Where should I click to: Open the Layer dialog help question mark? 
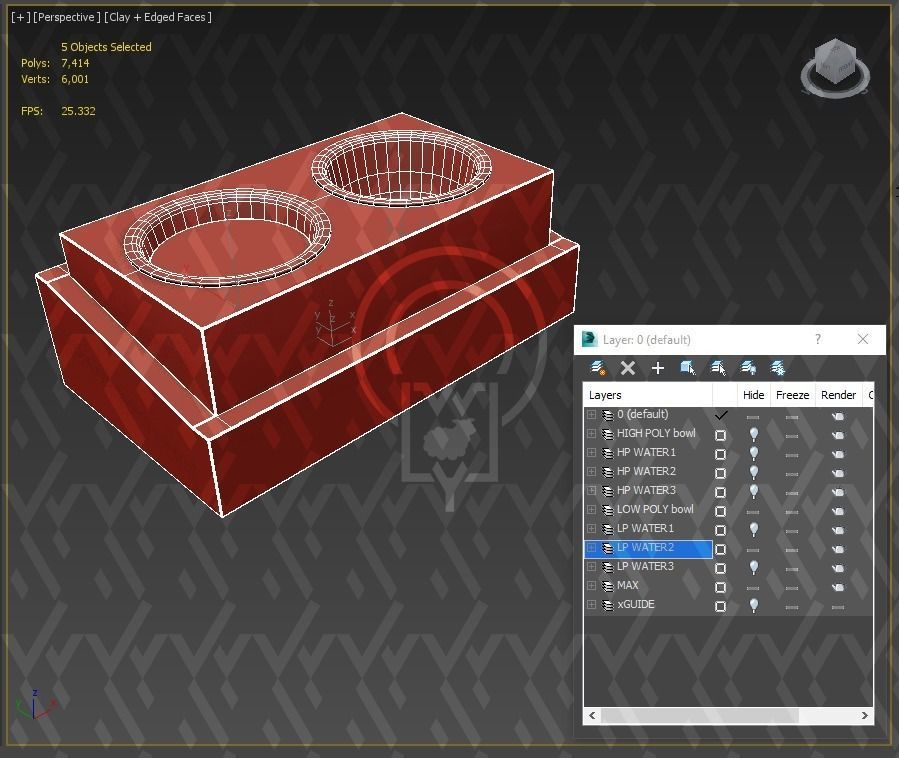coord(818,339)
